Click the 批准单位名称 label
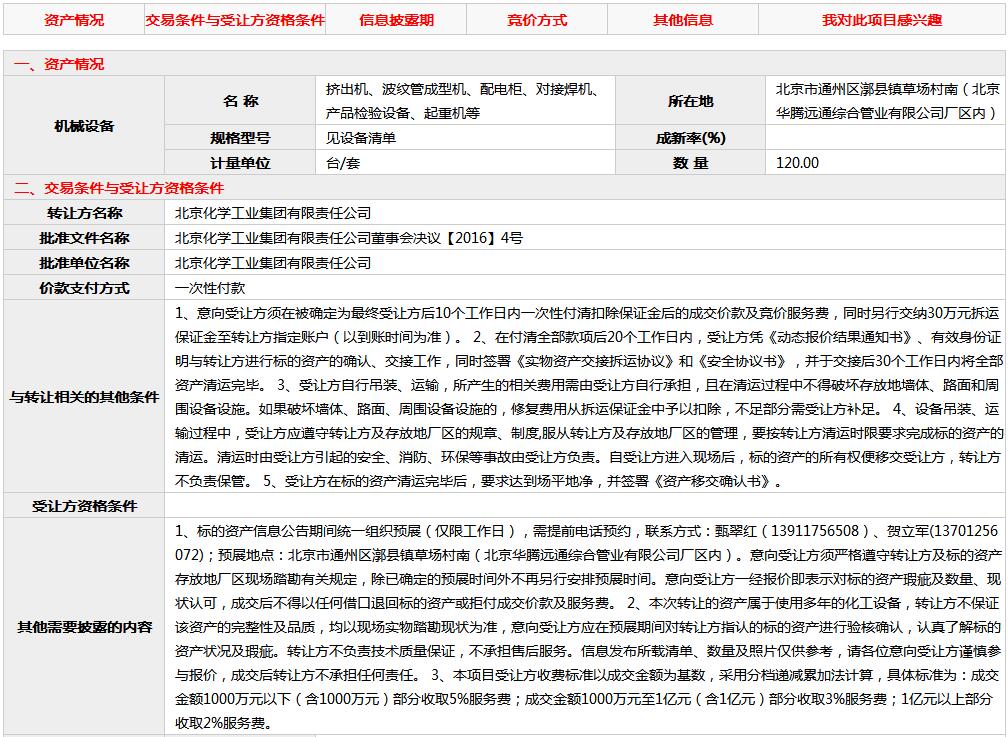The image size is (1008, 737). [84, 264]
